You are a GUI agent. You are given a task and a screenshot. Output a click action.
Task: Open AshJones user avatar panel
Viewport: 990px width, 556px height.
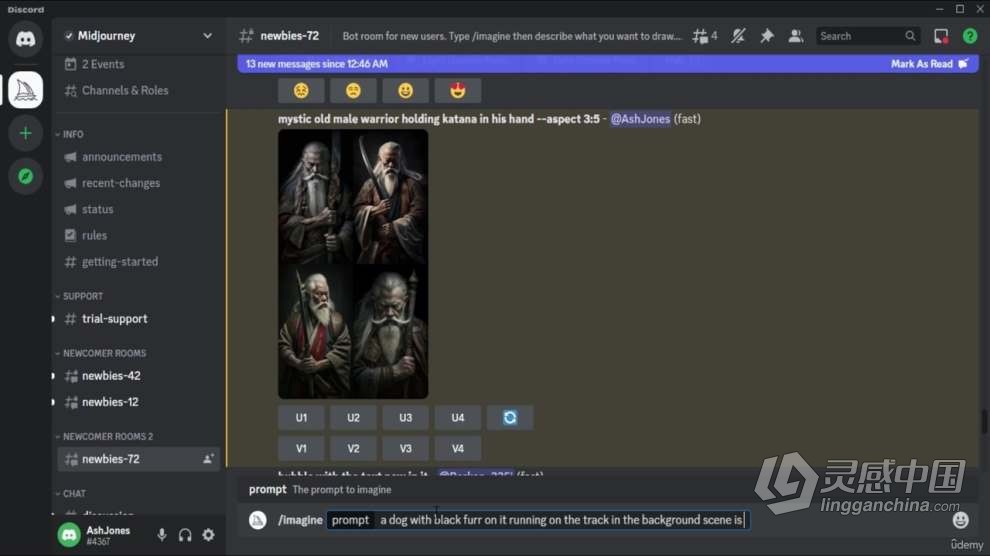point(69,535)
